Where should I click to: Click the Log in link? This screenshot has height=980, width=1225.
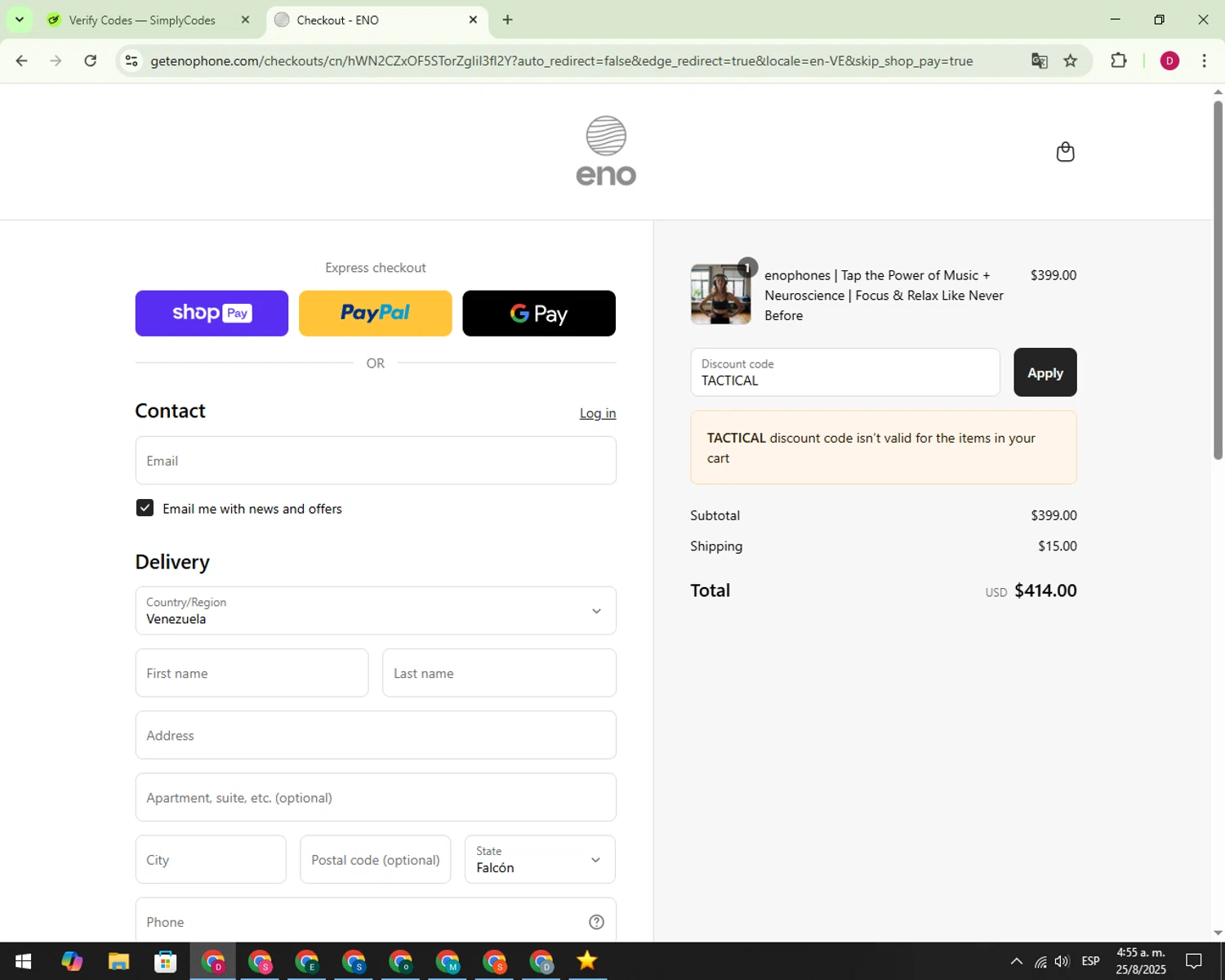pos(598,413)
